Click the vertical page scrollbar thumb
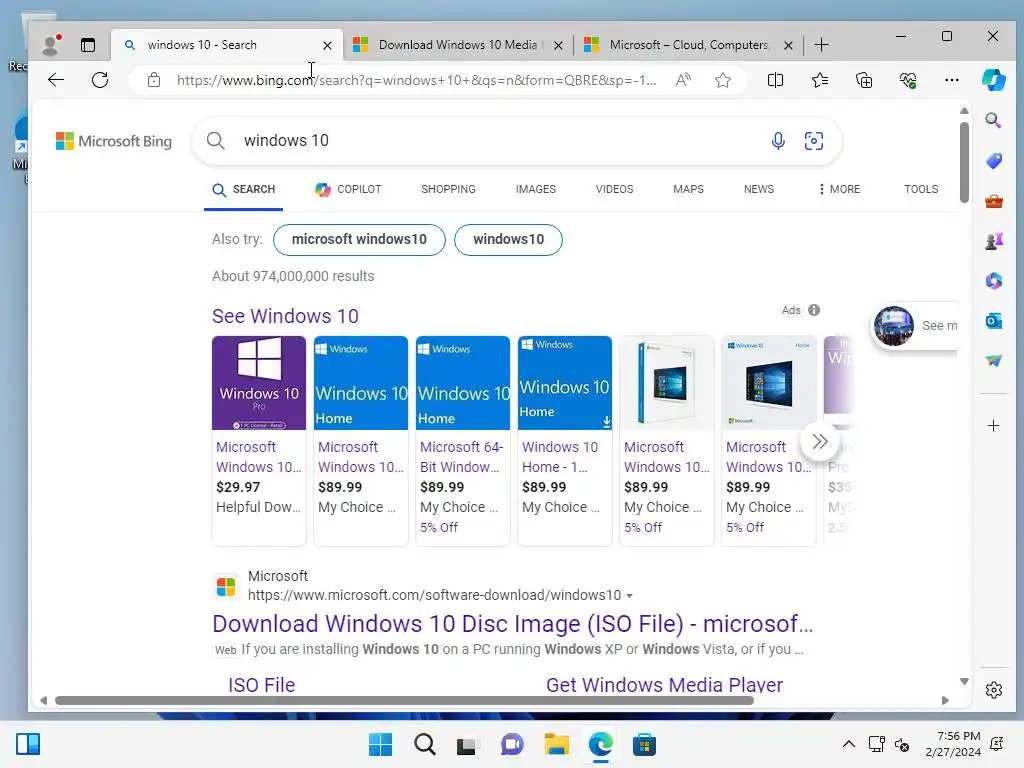 [964, 162]
